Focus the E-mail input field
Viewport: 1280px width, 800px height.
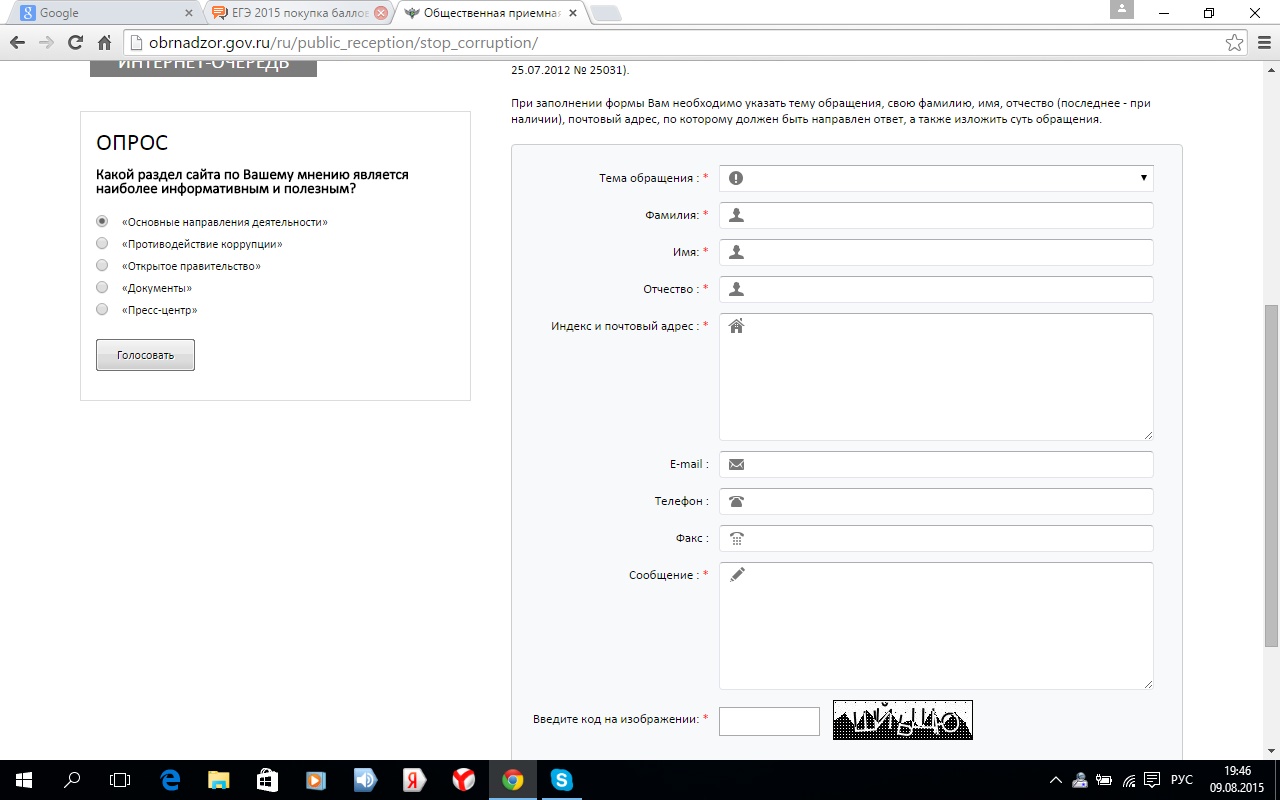(936, 464)
